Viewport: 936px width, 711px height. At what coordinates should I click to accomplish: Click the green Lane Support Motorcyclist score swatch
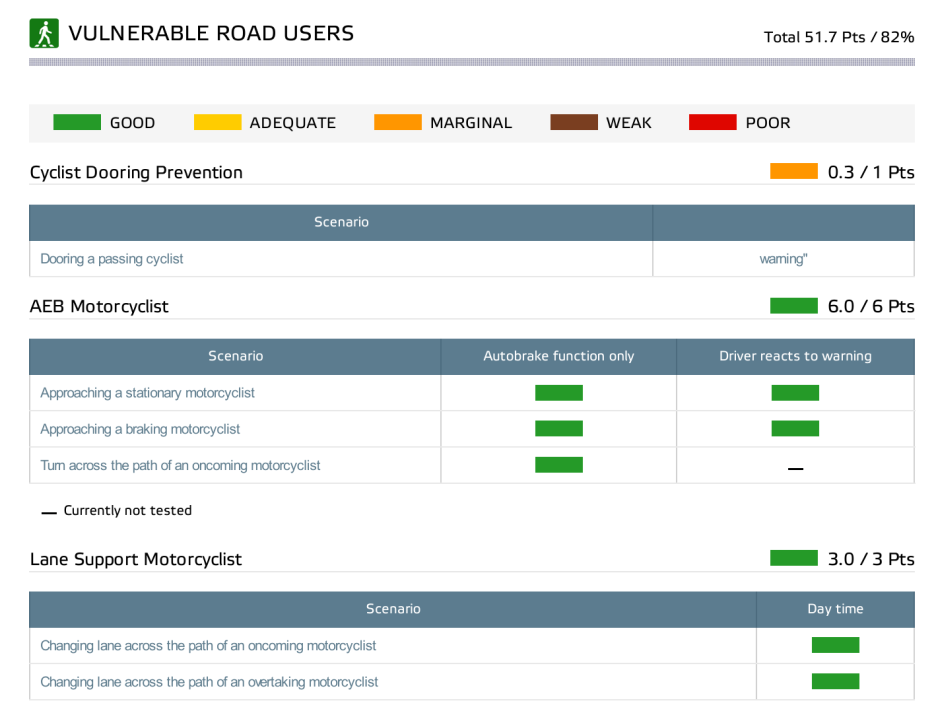(x=794, y=558)
